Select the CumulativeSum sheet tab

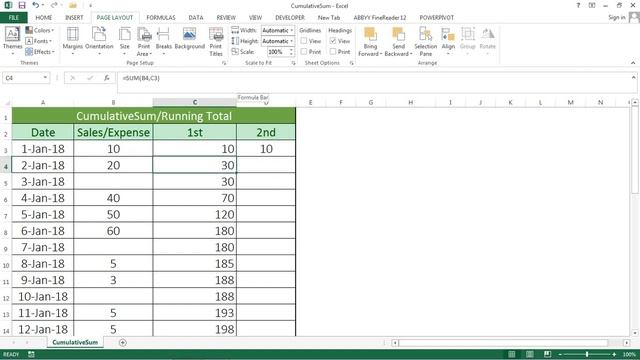75,342
